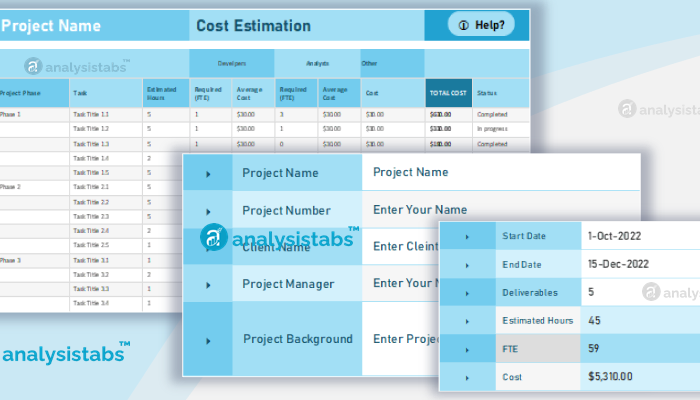The width and height of the screenshot is (700, 400).
Task: Expand the Estimated Hours row arrow
Action: (466, 321)
